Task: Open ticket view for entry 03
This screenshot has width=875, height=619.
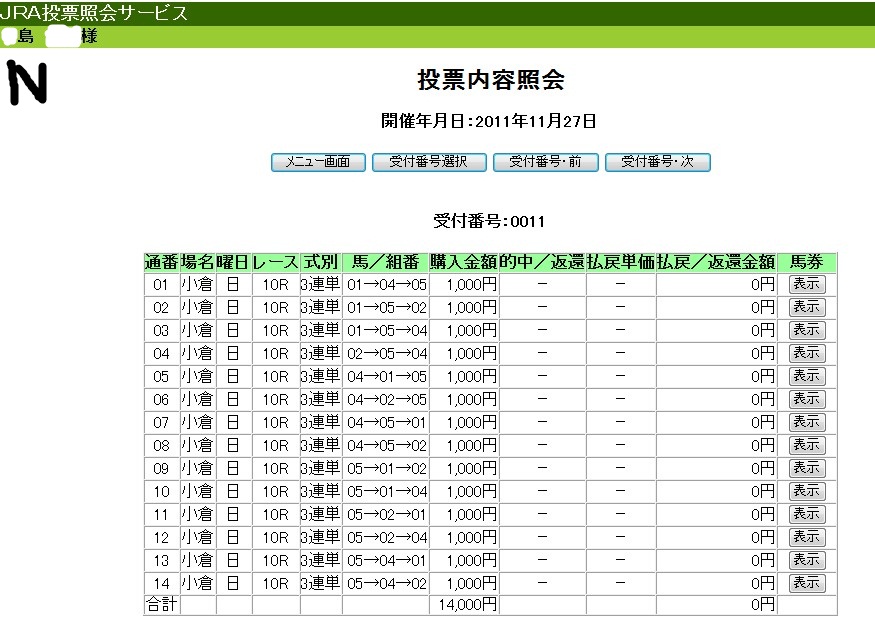Action: (806, 330)
